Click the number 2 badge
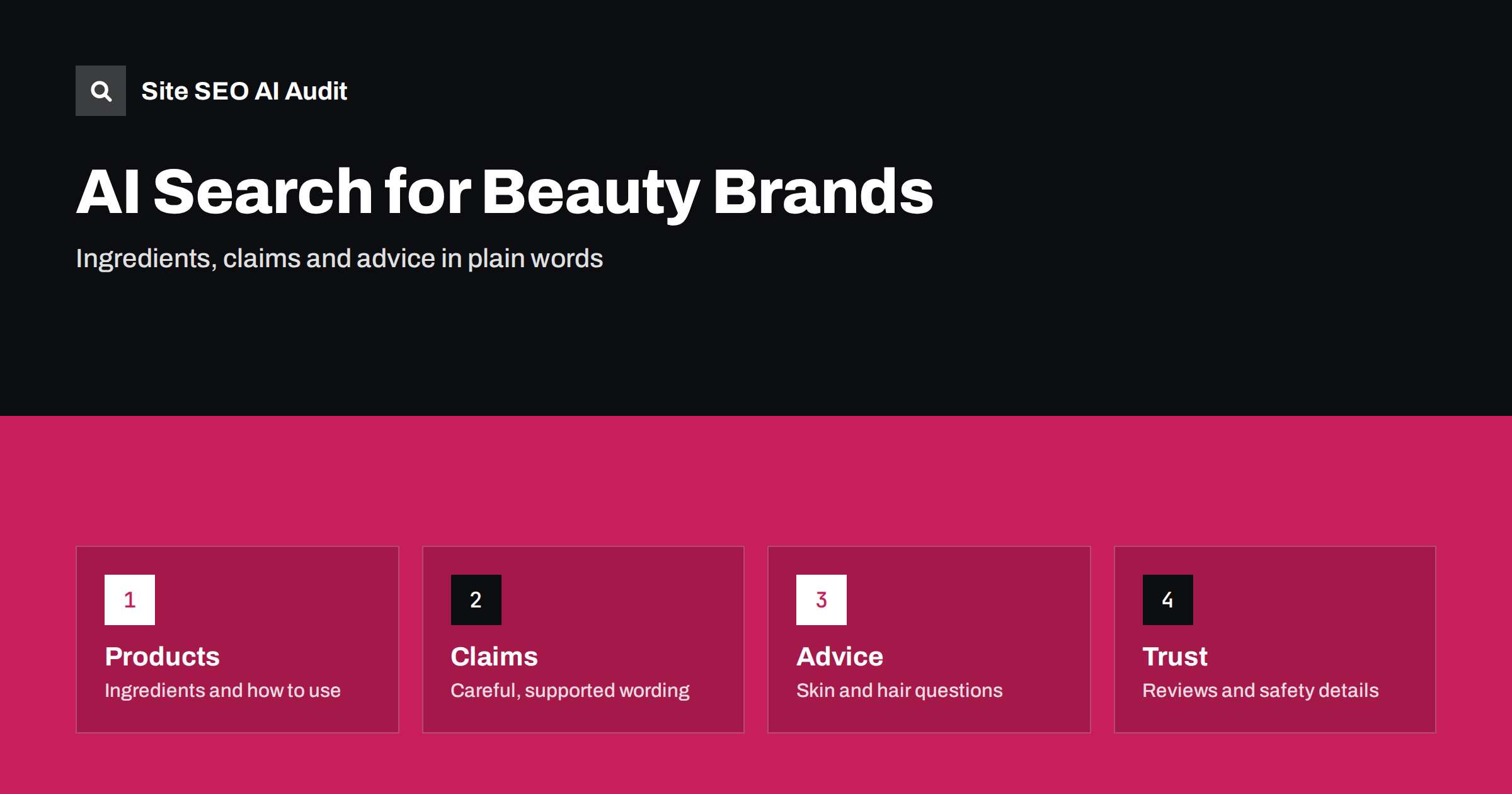 pyautogui.click(x=476, y=600)
